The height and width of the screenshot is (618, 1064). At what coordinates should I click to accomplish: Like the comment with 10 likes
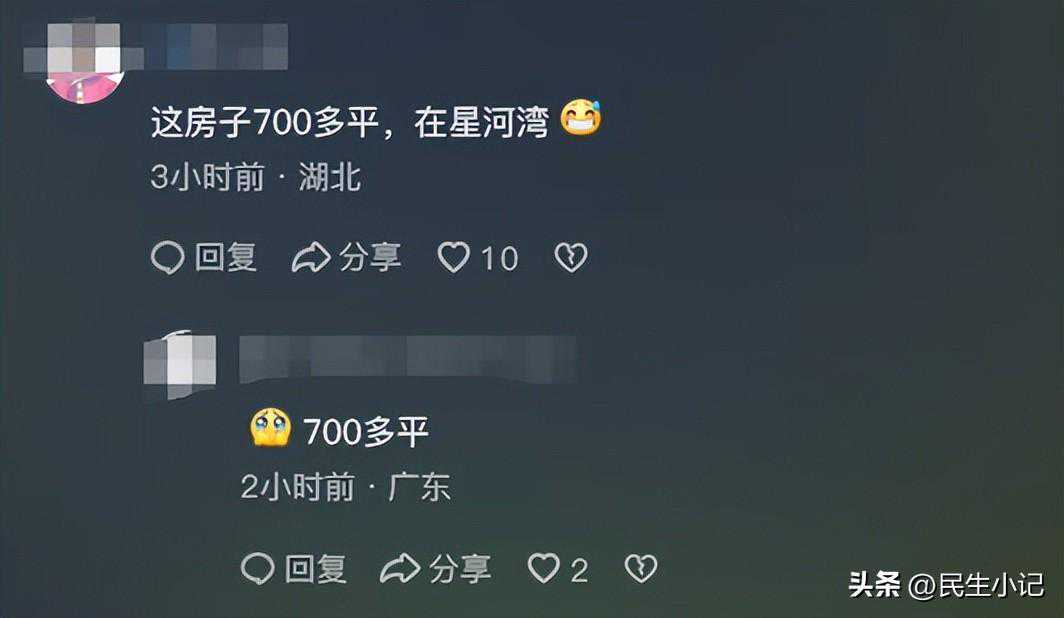pyautogui.click(x=454, y=258)
